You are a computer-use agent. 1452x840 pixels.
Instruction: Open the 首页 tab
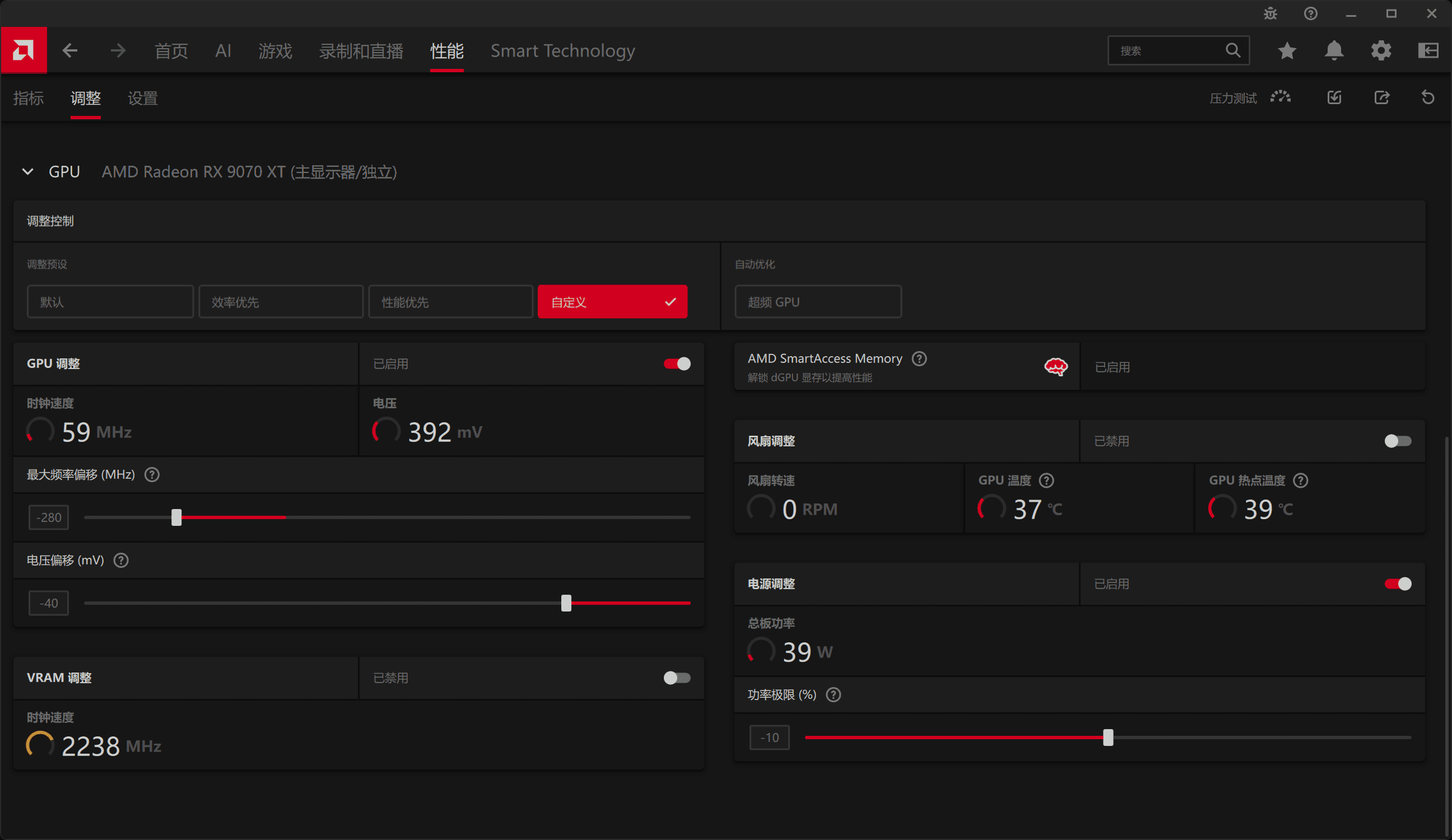coord(171,51)
